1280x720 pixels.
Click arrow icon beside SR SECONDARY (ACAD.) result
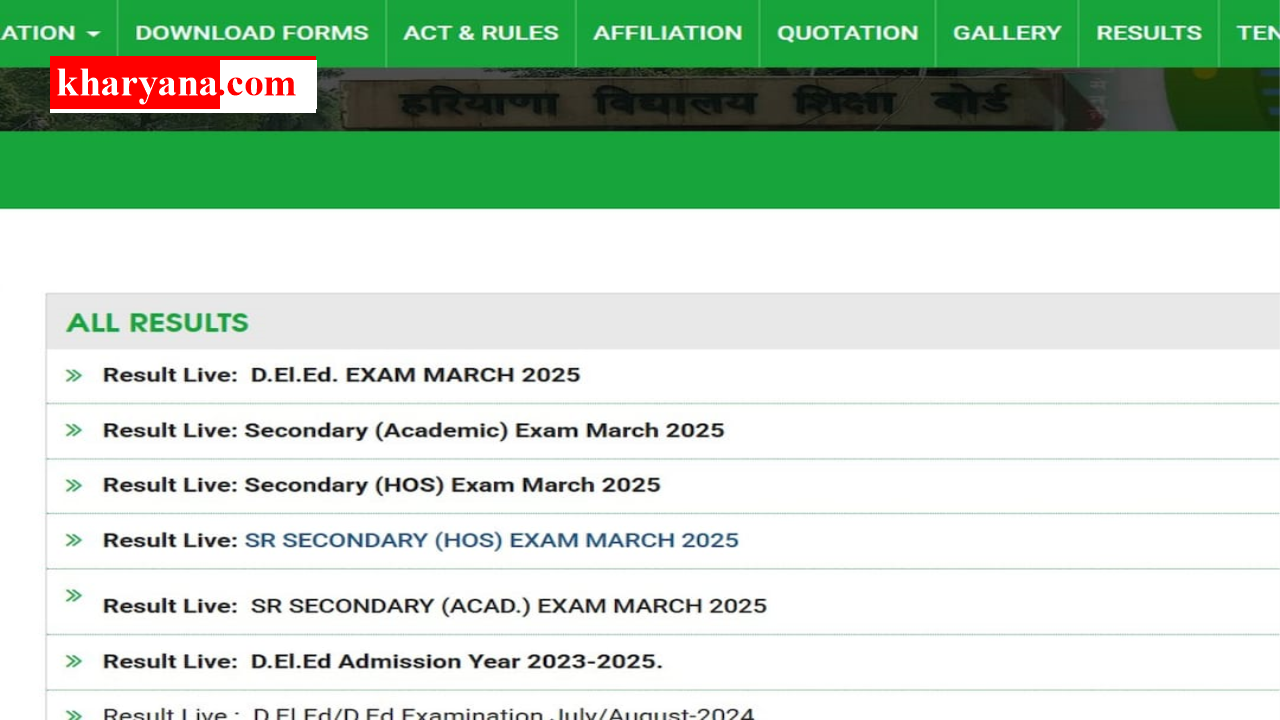(x=74, y=597)
